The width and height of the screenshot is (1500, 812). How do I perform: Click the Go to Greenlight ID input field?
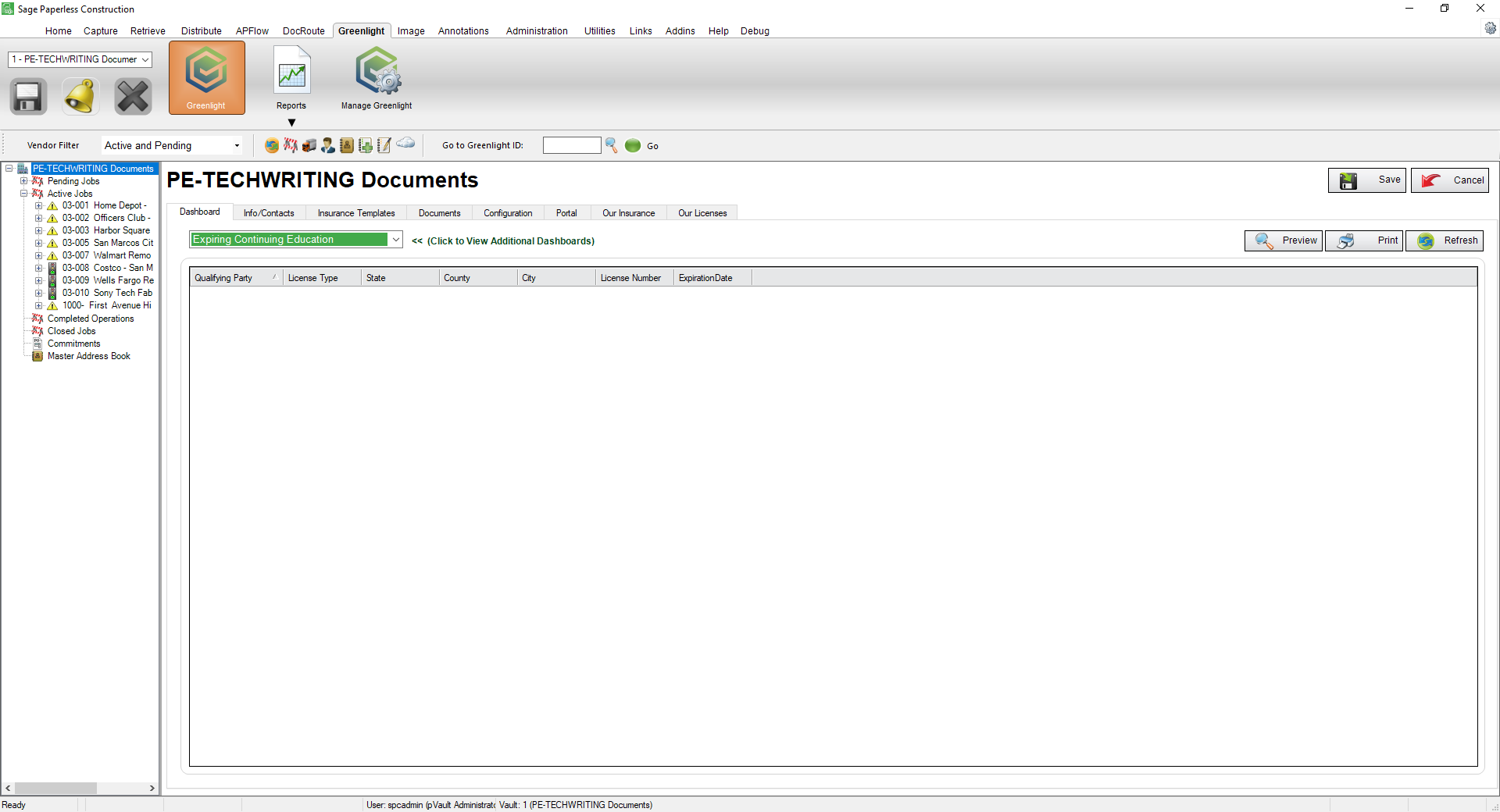[x=572, y=145]
